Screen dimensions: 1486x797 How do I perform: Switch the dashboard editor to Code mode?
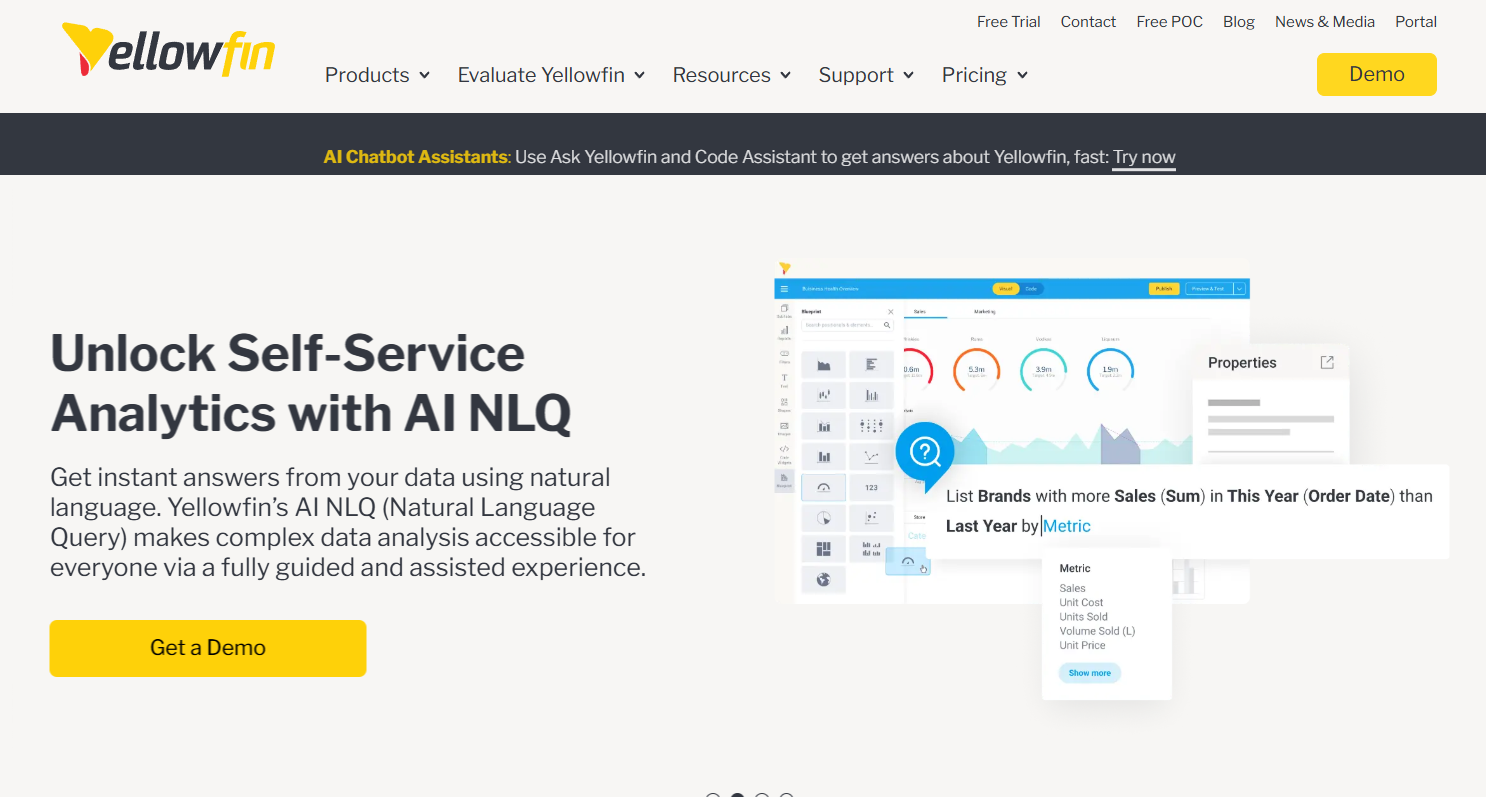[1031, 289]
